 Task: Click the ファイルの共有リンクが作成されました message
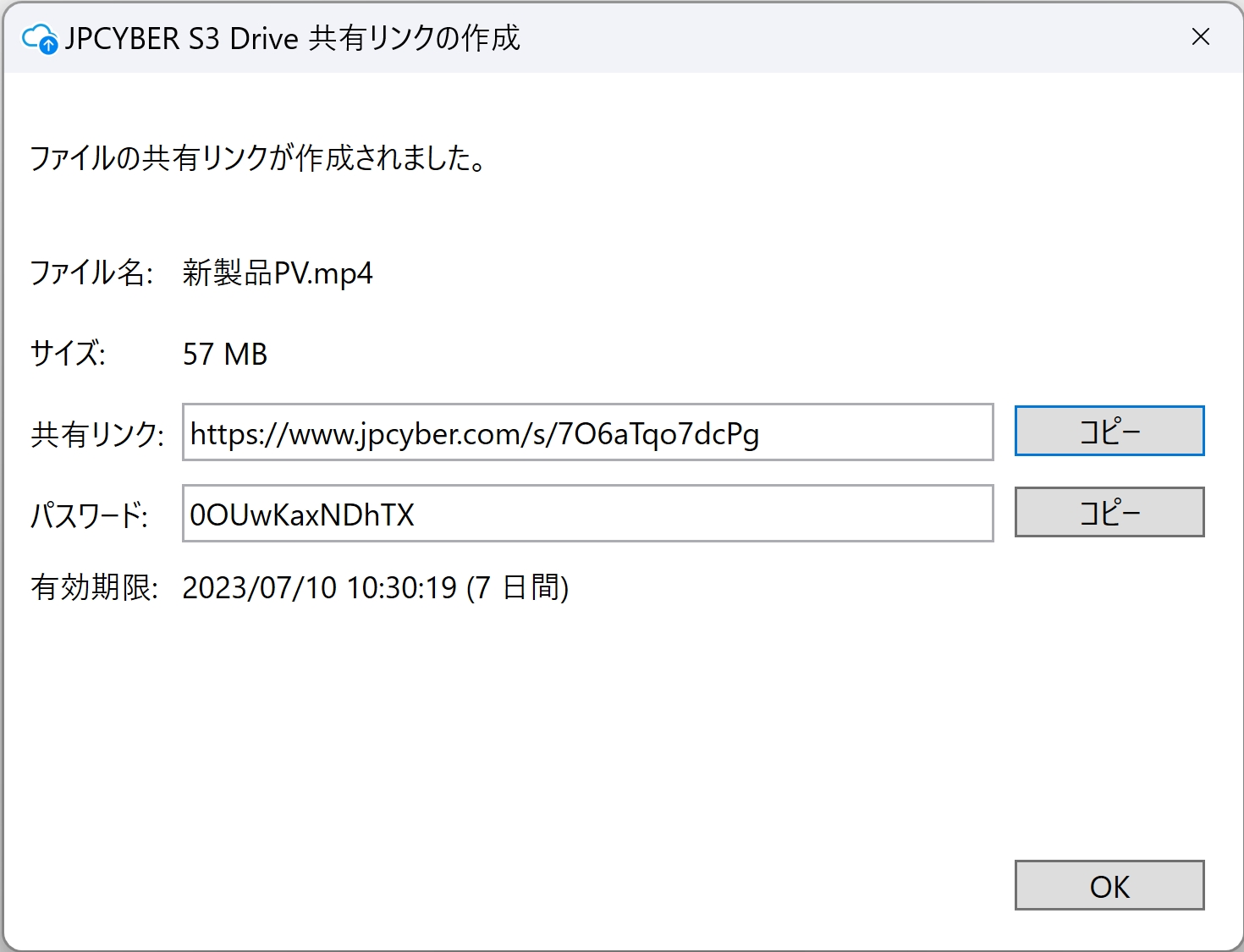[x=258, y=158]
